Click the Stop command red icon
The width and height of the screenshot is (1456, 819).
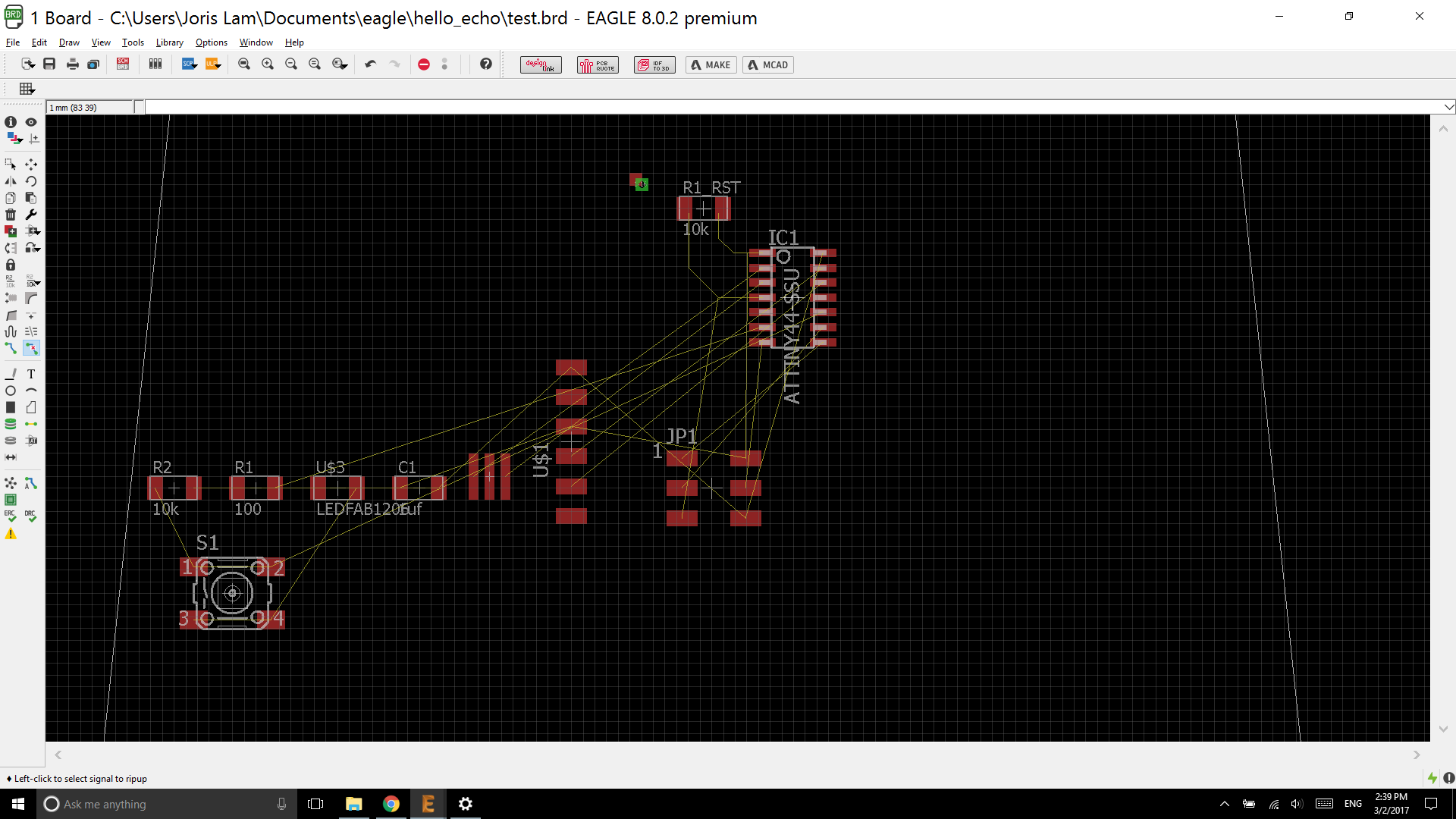pyautogui.click(x=424, y=64)
